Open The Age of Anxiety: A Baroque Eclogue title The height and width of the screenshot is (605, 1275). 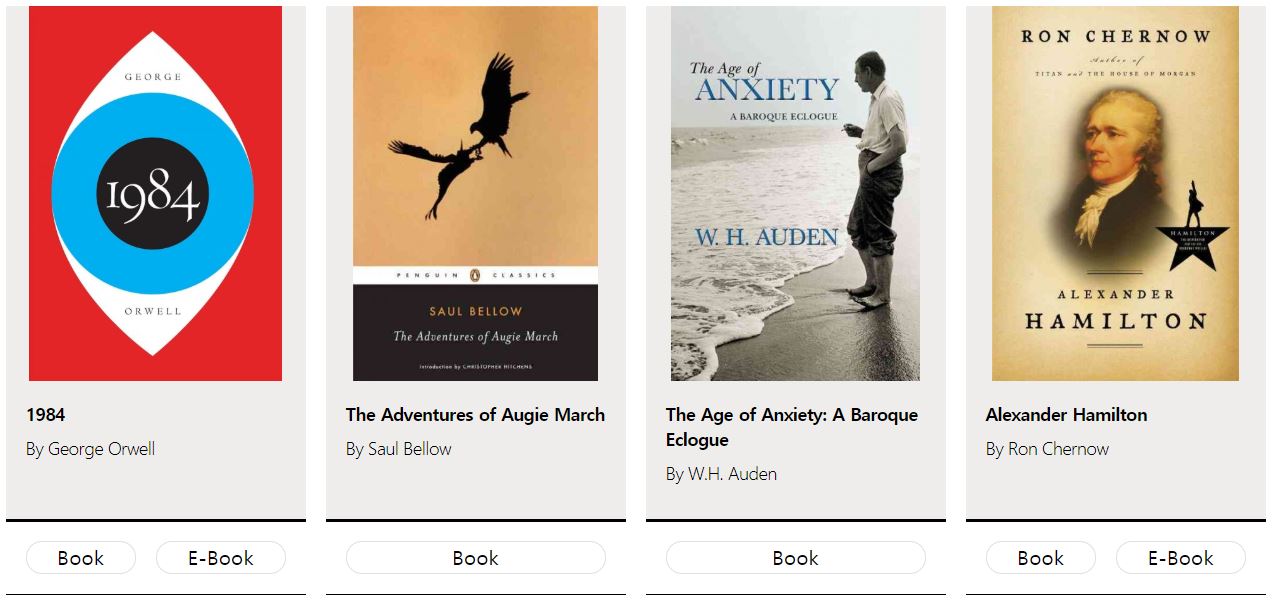coord(792,427)
